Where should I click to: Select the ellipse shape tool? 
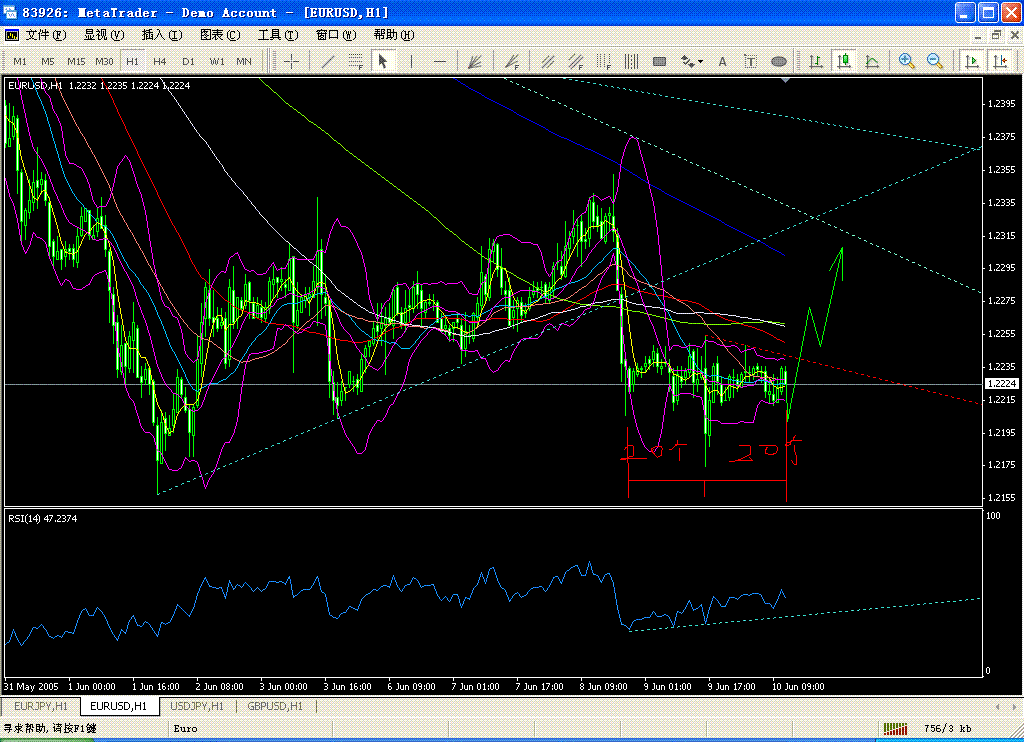(x=778, y=61)
